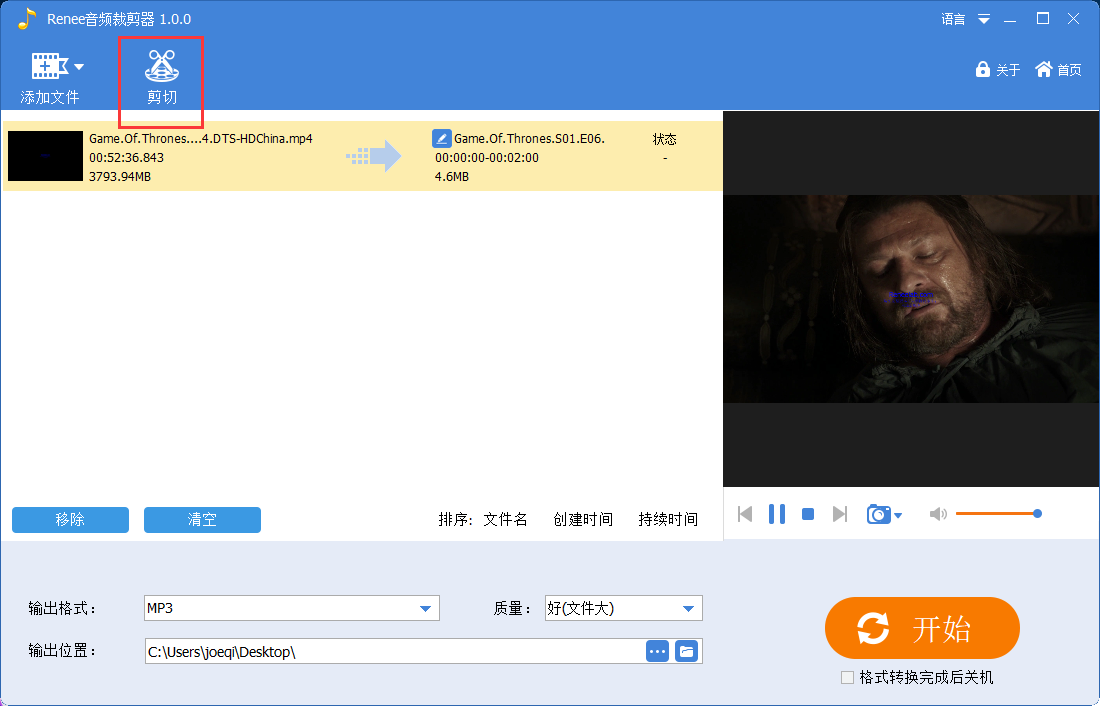Sort list by 持续时间
This screenshot has height=706, width=1100.
pyautogui.click(x=668, y=519)
